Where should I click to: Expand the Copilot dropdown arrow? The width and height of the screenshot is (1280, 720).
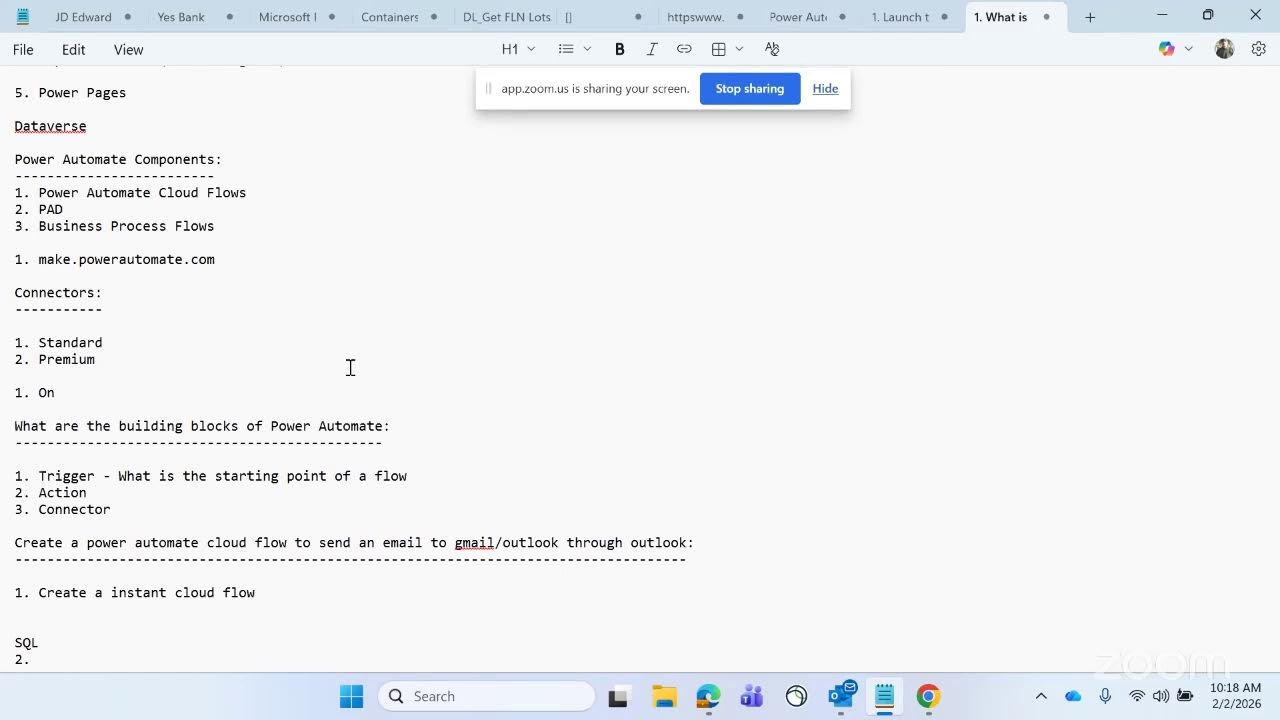click(x=1189, y=49)
